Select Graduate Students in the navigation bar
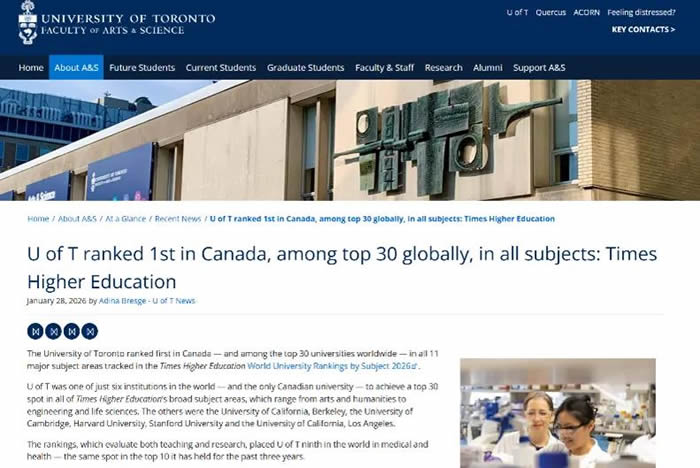Viewport: 700px width, 468px height. (305, 68)
